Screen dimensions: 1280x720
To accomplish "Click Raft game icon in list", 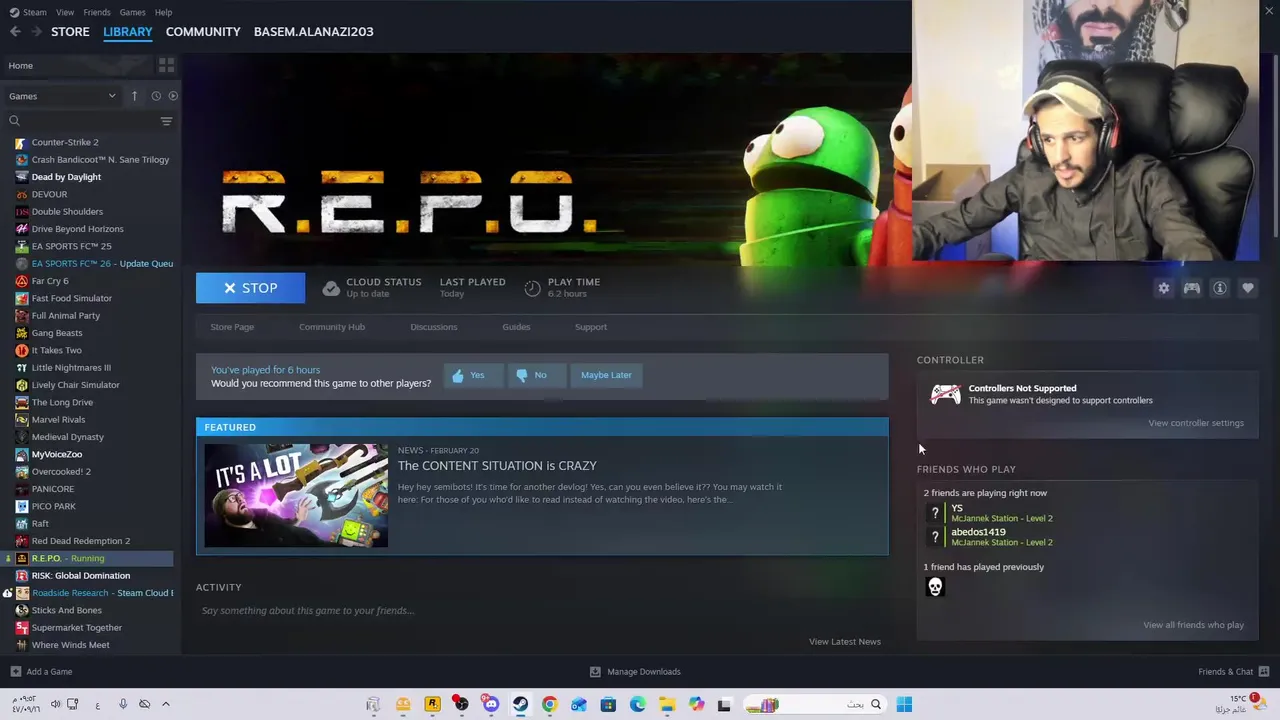I will pyautogui.click(x=22, y=524).
